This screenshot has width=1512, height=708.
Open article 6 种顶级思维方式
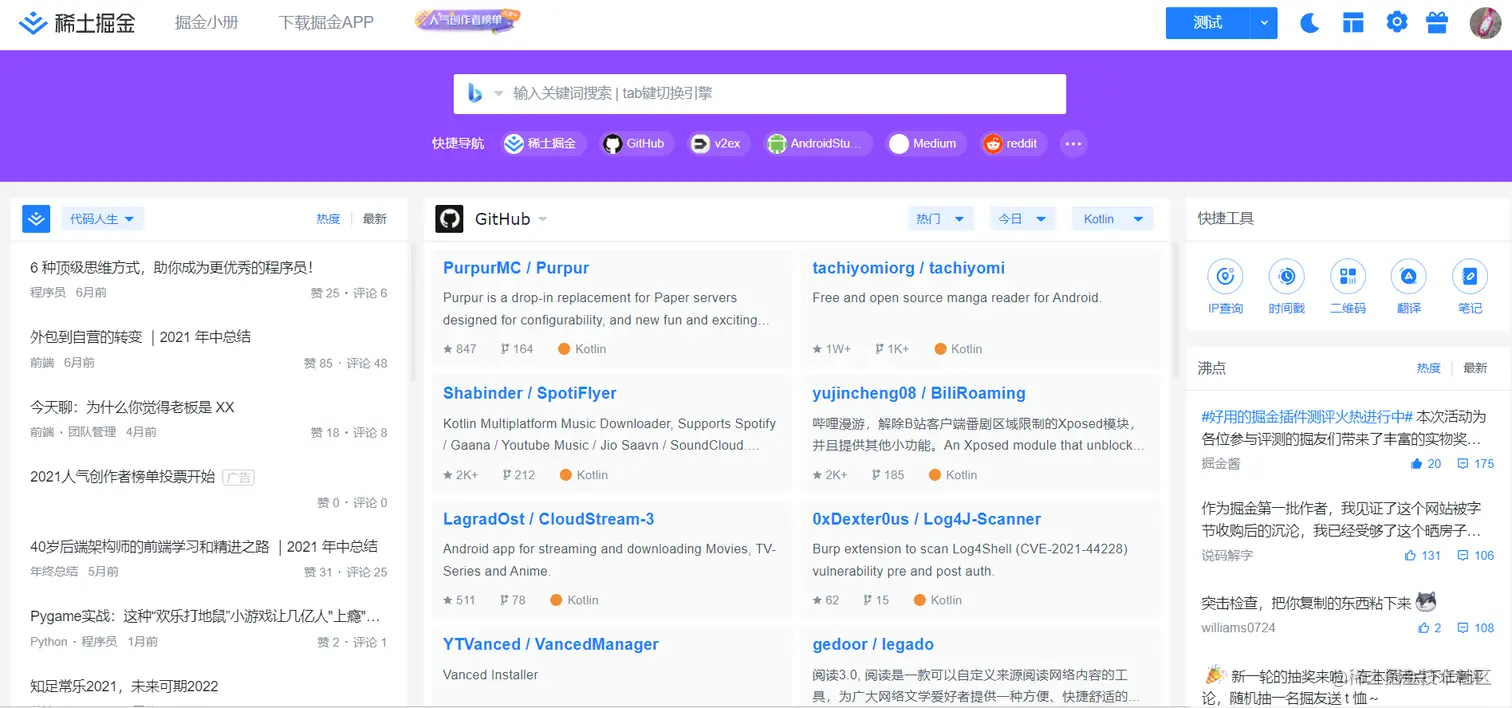click(172, 267)
